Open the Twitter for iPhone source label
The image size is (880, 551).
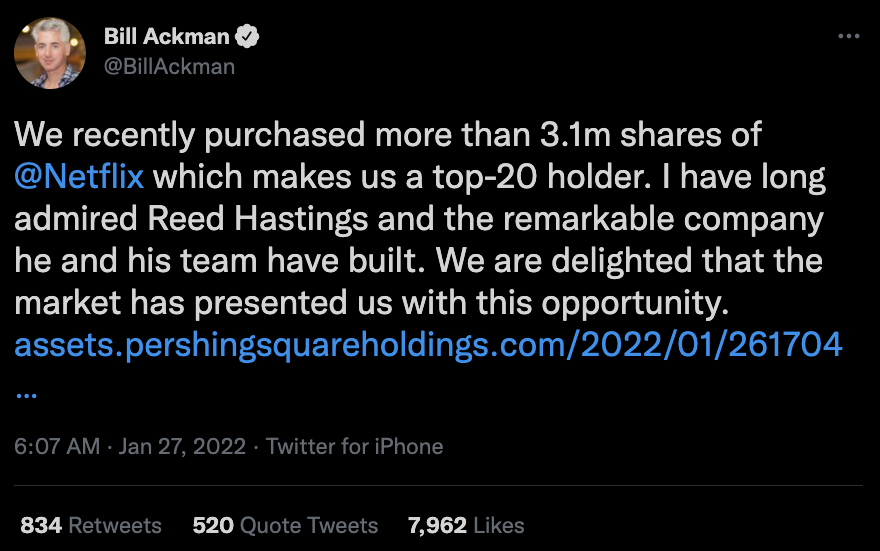tap(354, 446)
